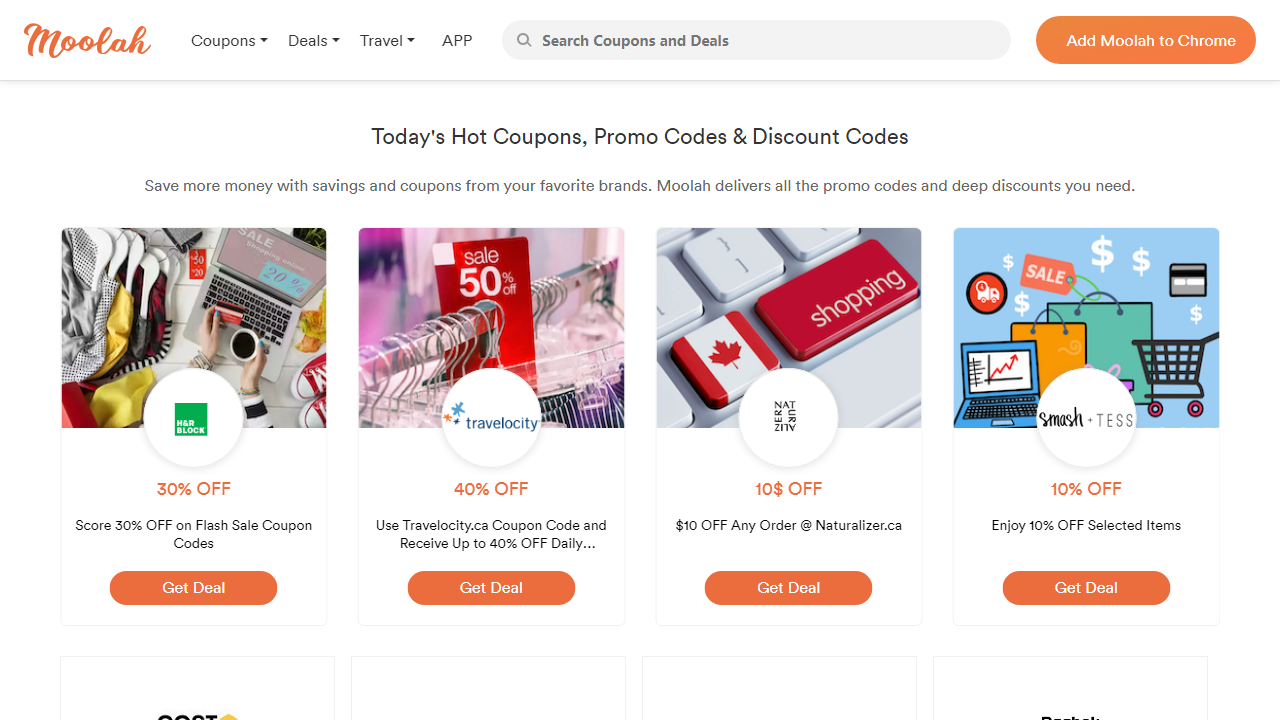Get Deal for H&R Block coupon
Screen dimensions: 1280x720
pyautogui.click(x=193, y=588)
